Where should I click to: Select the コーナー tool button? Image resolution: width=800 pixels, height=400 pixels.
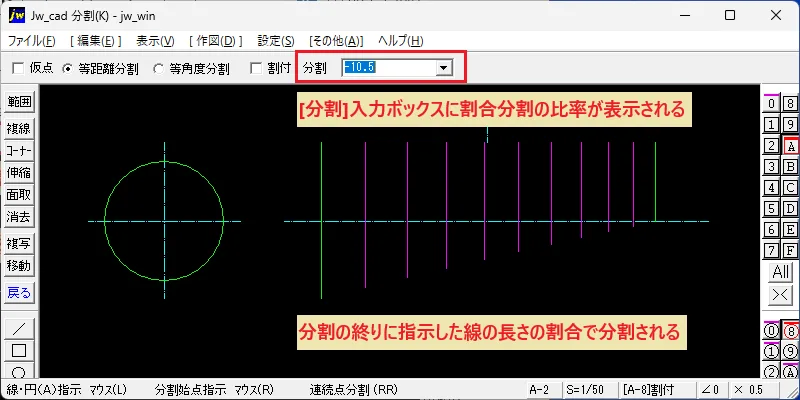(x=19, y=151)
